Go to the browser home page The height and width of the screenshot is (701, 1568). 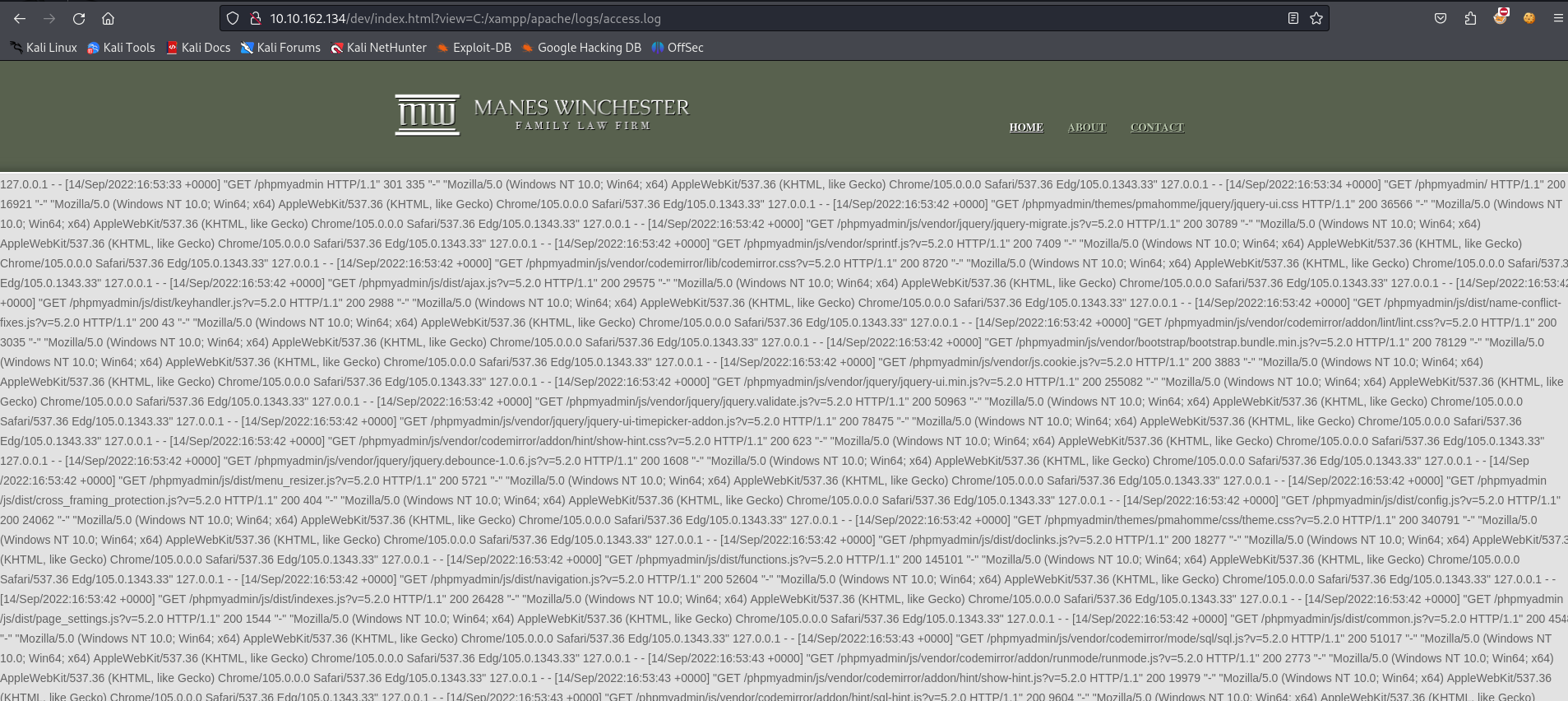point(108,18)
